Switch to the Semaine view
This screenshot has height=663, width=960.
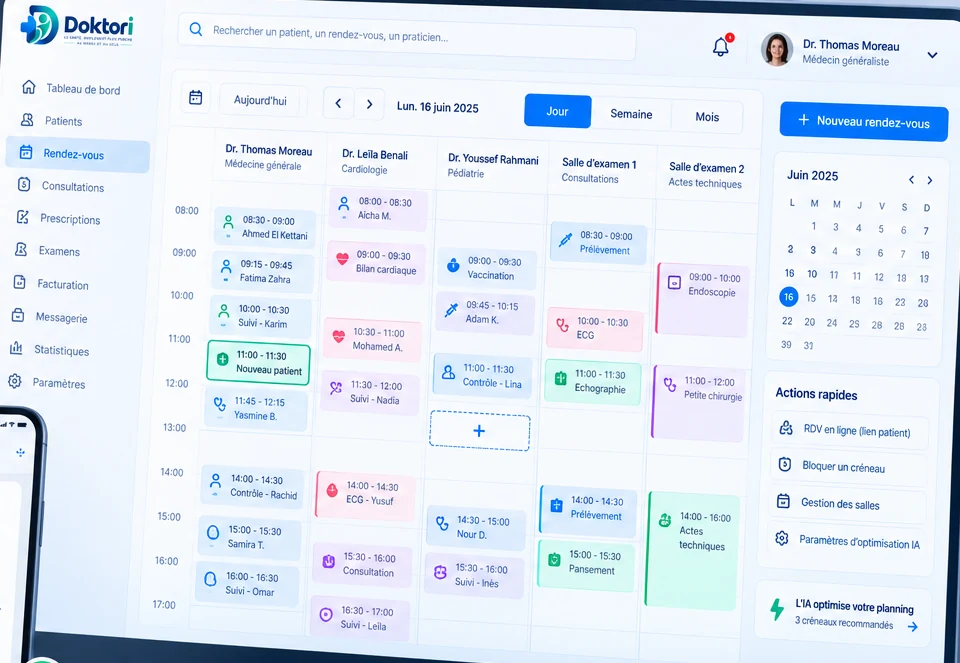pos(631,114)
